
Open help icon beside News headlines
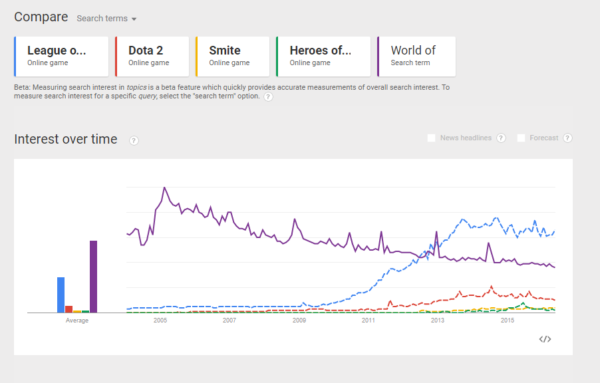(x=501, y=138)
